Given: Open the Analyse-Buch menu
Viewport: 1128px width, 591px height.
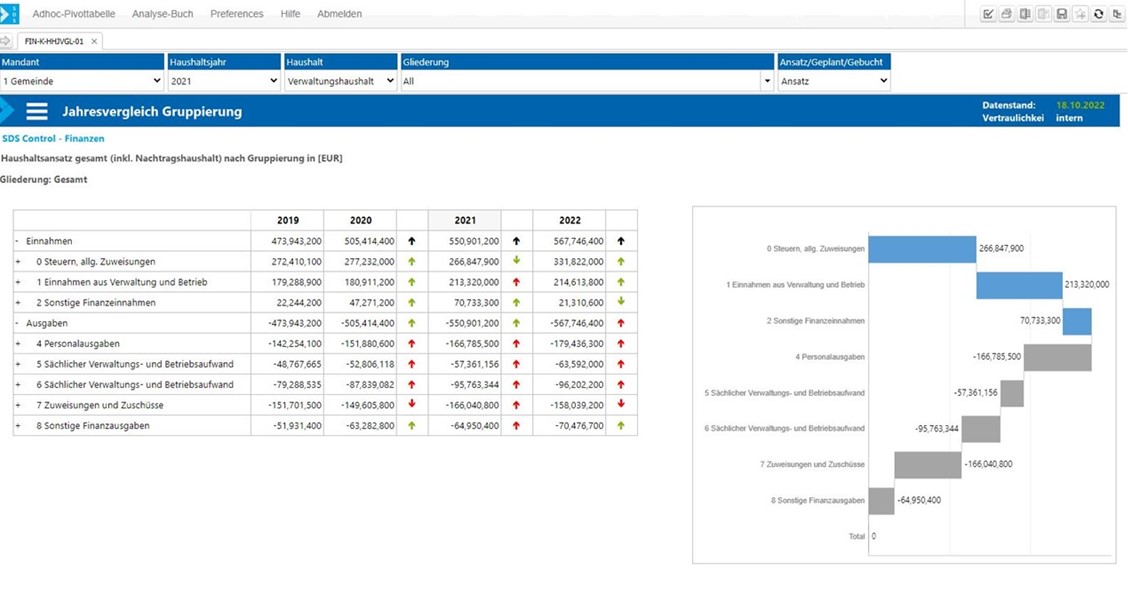Looking at the screenshot, I should click(x=163, y=14).
